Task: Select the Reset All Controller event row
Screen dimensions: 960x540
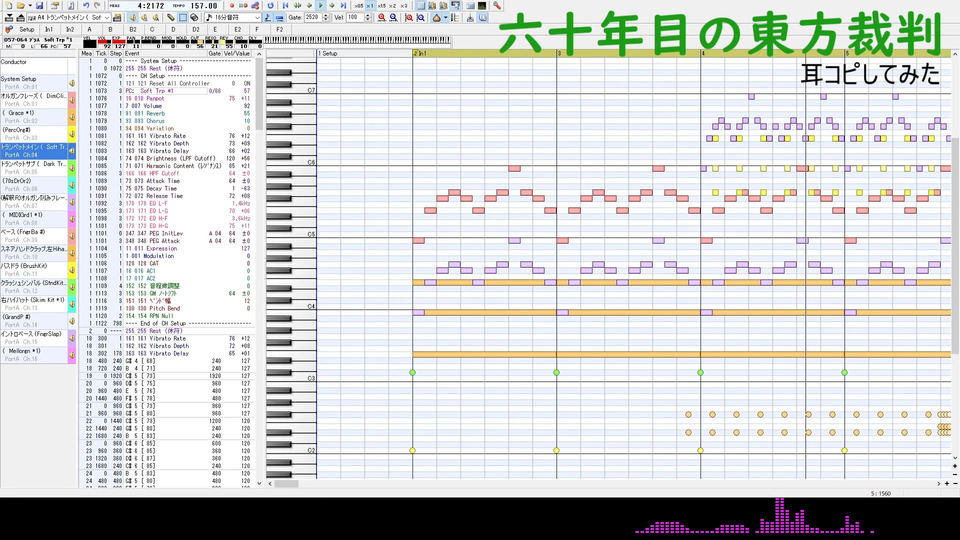Action: coord(166,83)
